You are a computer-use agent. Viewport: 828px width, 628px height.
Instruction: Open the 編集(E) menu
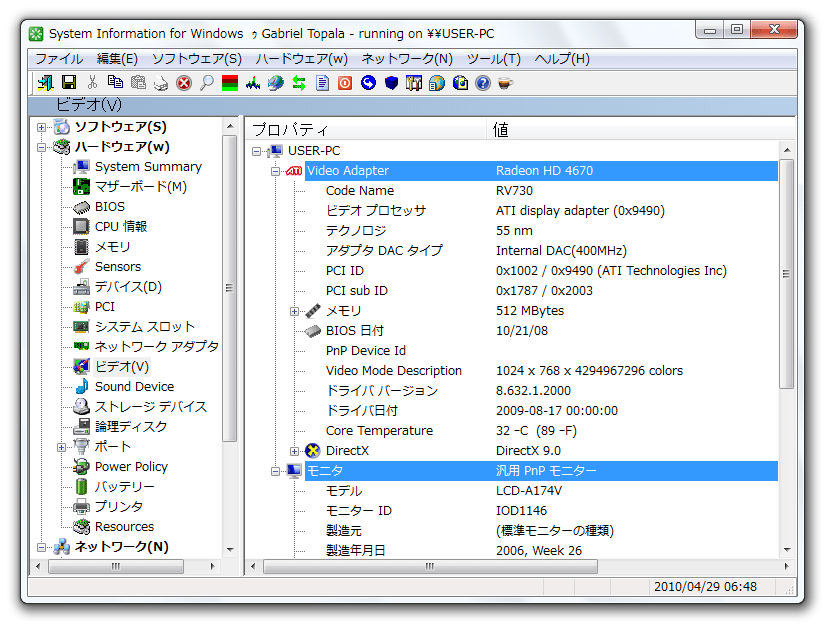coord(117,59)
